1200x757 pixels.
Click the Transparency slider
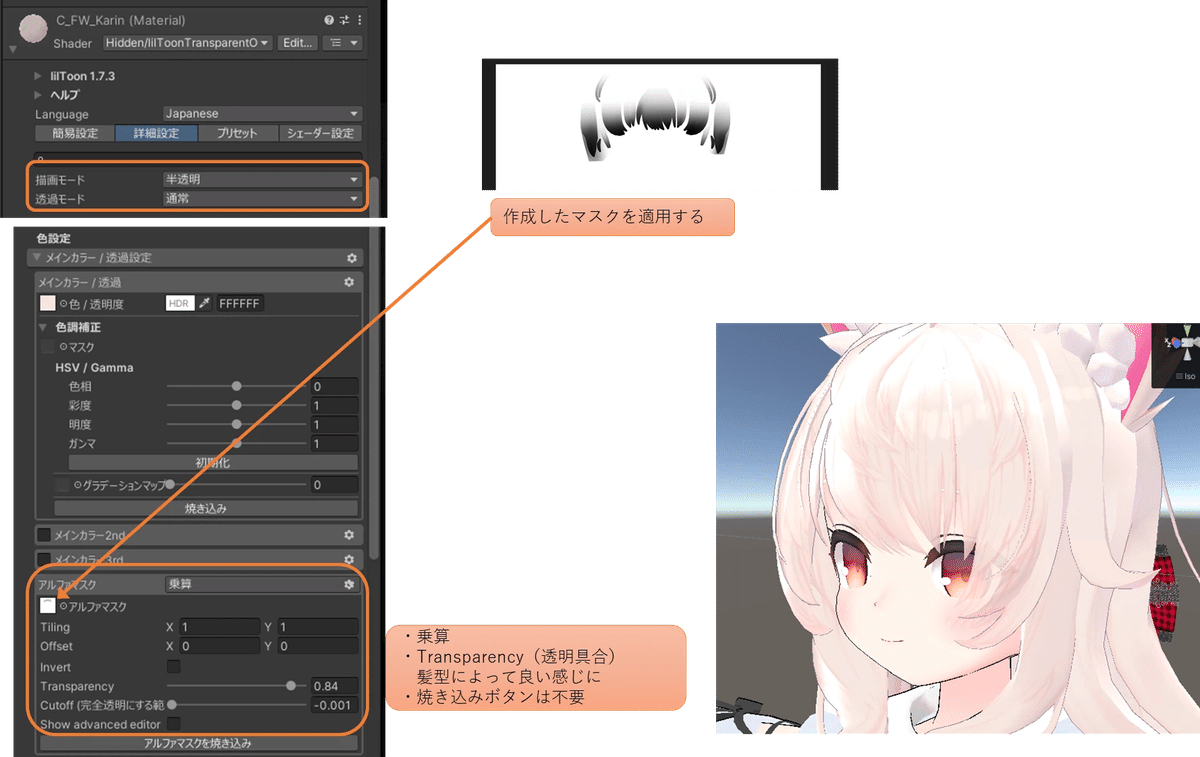[237, 686]
